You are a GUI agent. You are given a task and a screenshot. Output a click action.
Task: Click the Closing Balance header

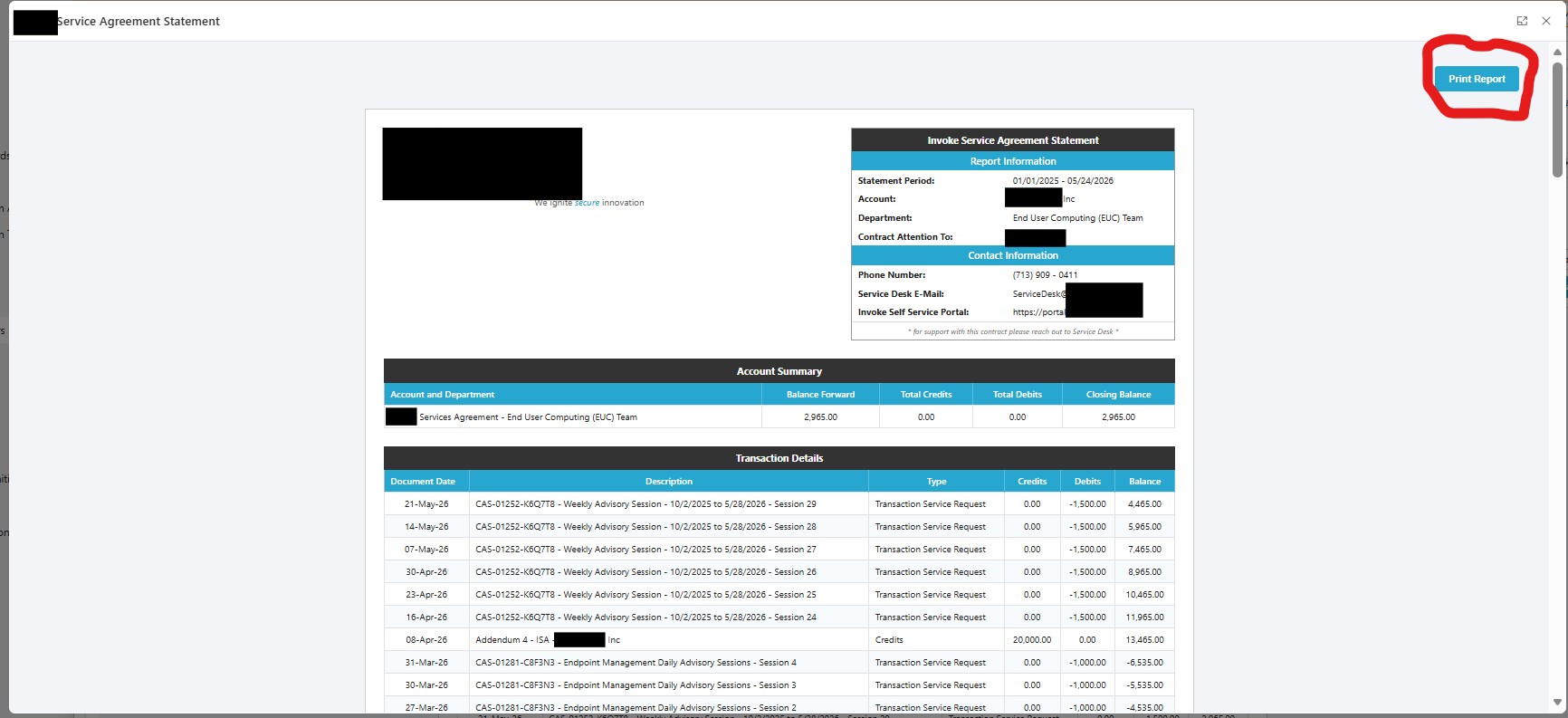coord(1118,395)
